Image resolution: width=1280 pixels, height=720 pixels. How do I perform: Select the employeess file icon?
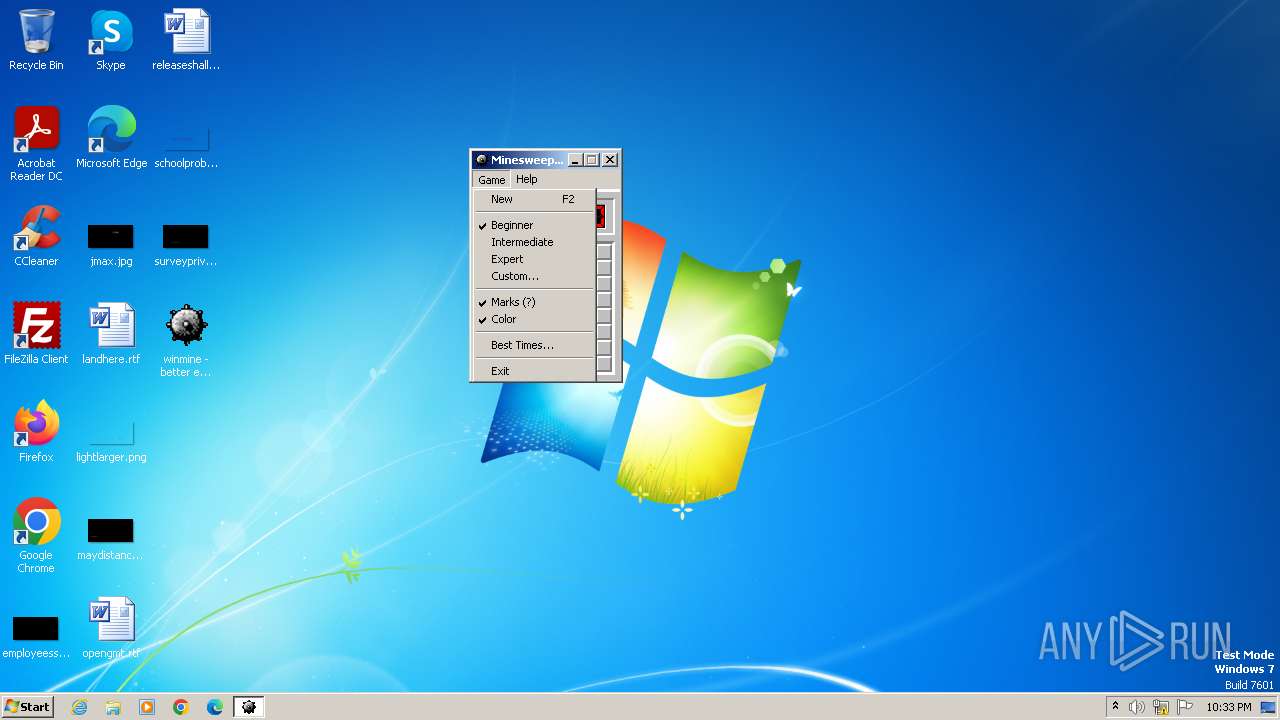click(x=36, y=637)
